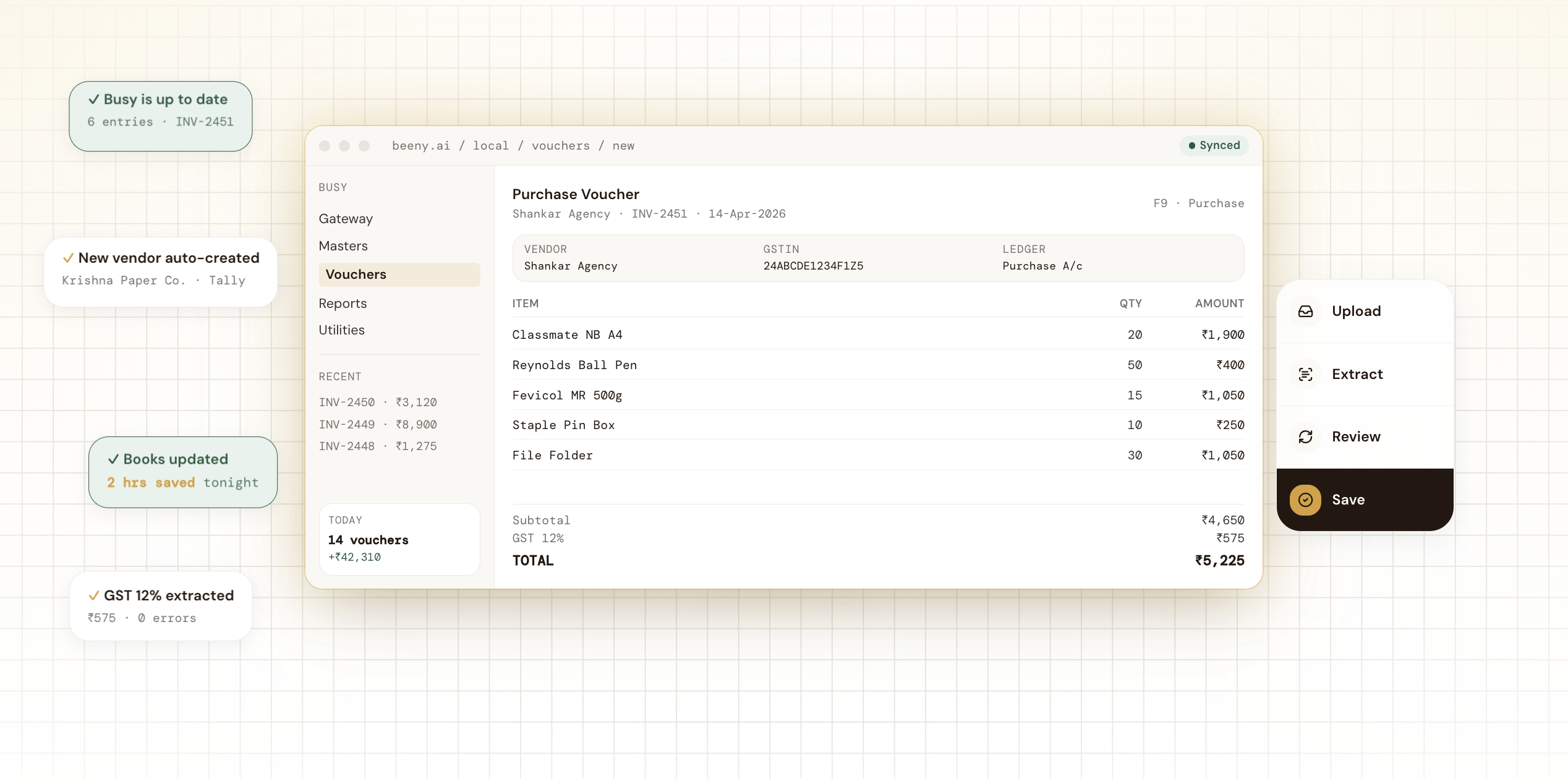Viewport: 1568px width, 779px height.
Task: Click the ₹400 amount cell
Action: [x=1230, y=365]
